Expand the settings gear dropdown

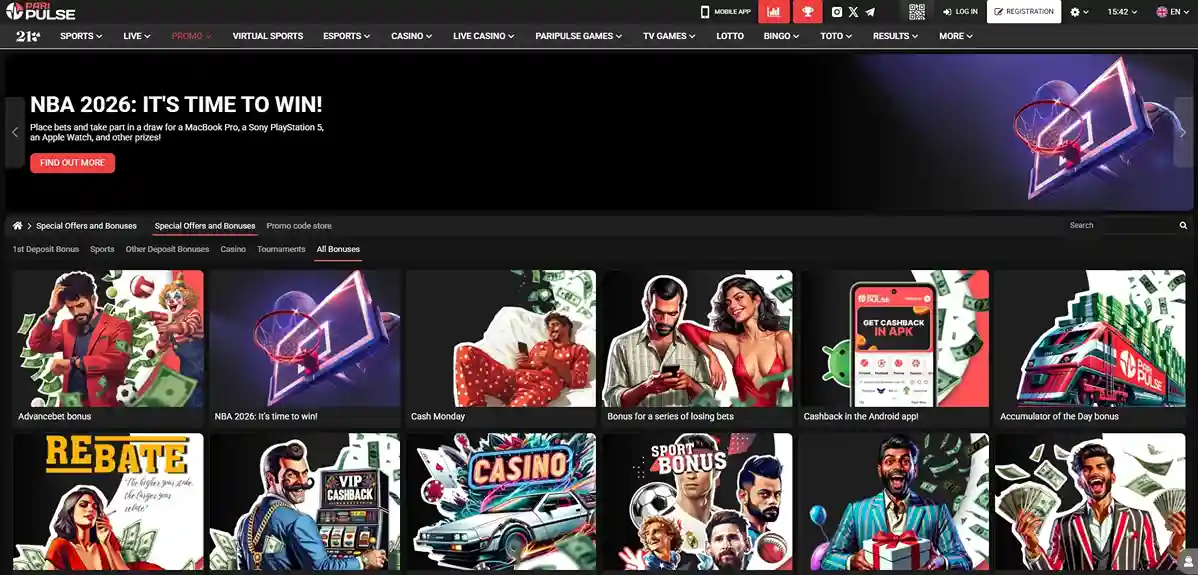pos(1079,12)
